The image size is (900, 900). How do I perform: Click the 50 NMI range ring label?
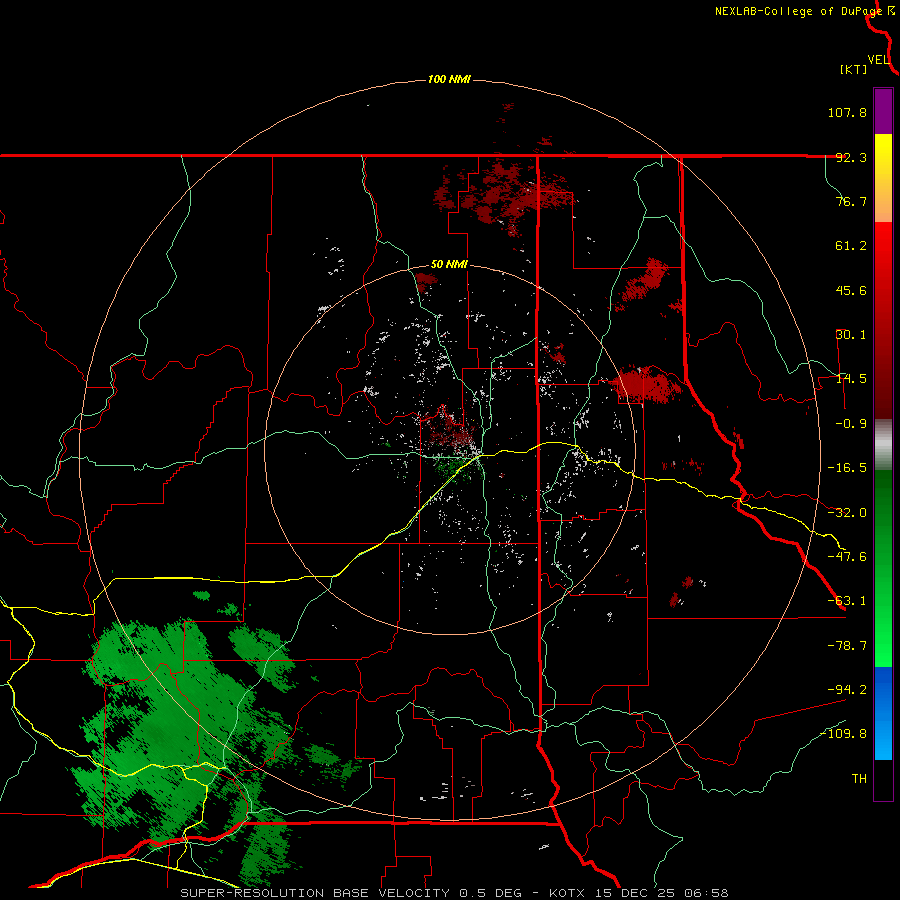tap(449, 264)
